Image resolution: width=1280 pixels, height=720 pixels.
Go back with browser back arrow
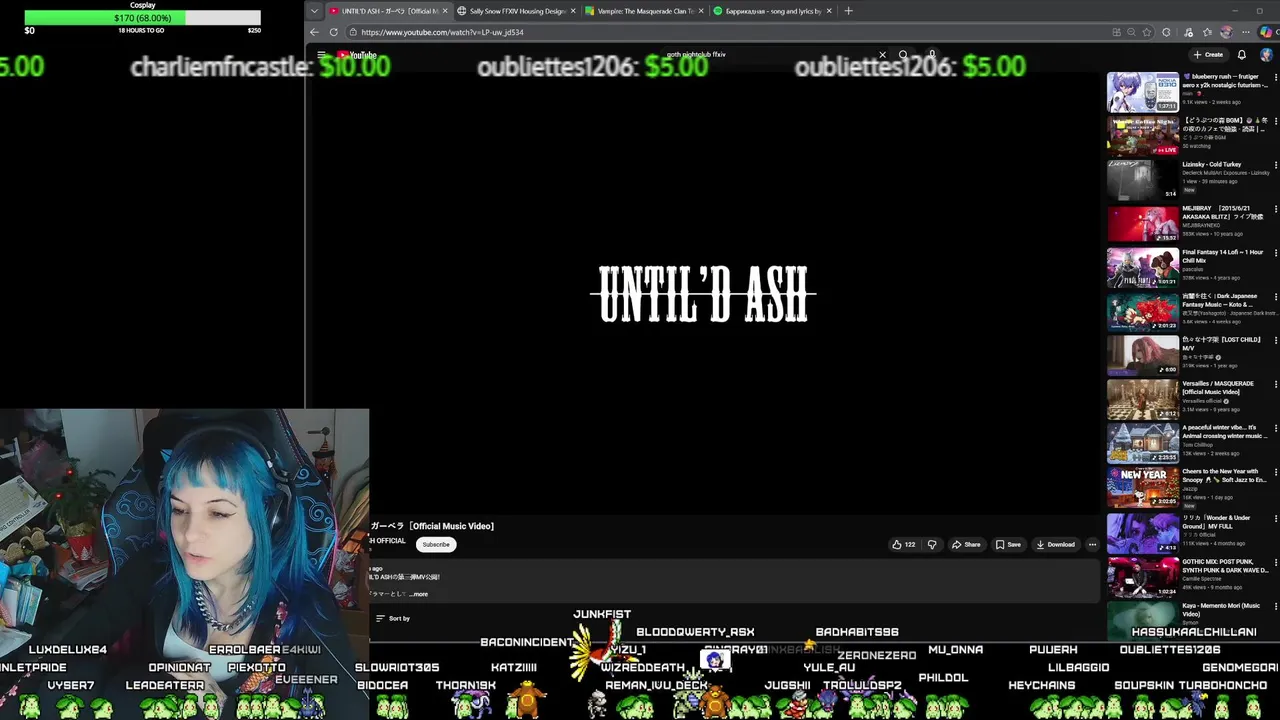(x=314, y=32)
